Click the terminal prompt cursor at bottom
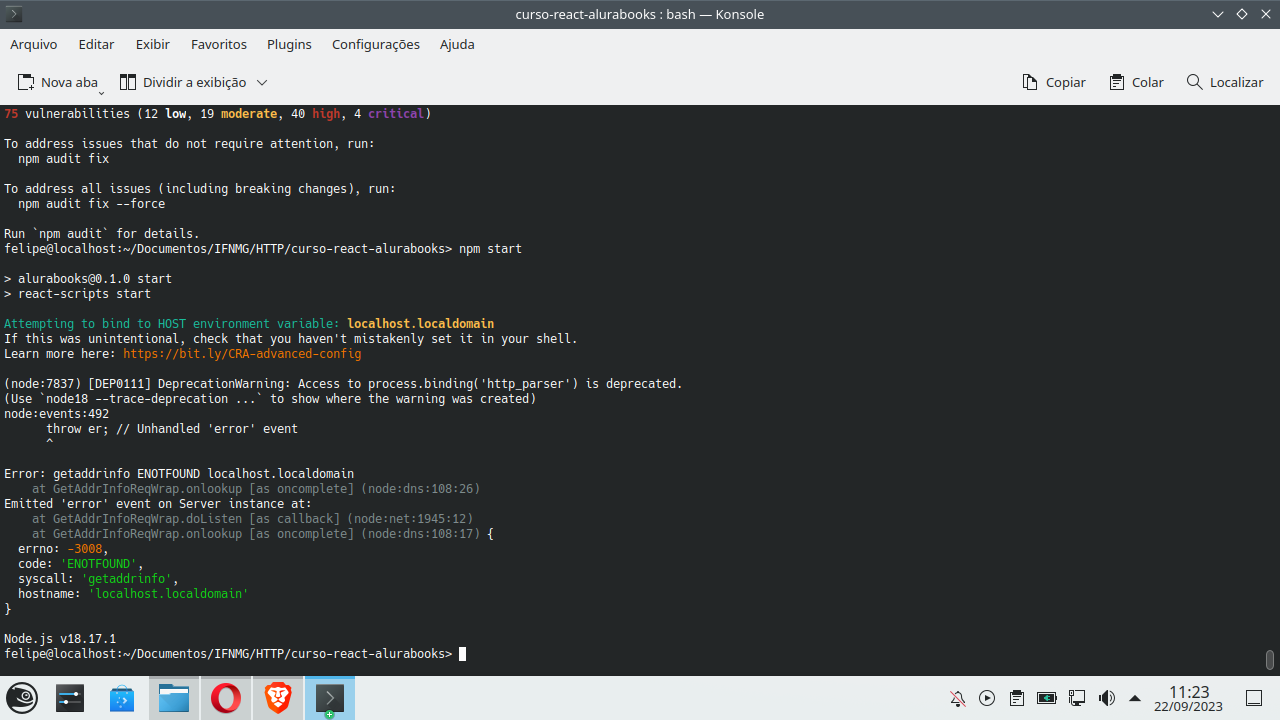The height and width of the screenshot is (720, 1280). pos(463,654)
